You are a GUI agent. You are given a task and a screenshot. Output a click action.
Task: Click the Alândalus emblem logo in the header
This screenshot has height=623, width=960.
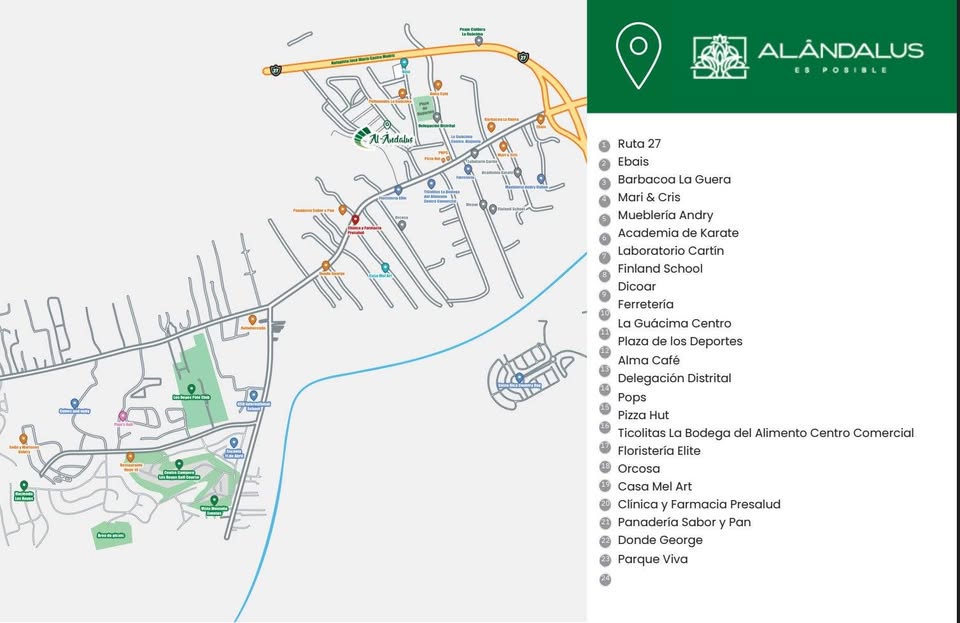tap(720, 56)
